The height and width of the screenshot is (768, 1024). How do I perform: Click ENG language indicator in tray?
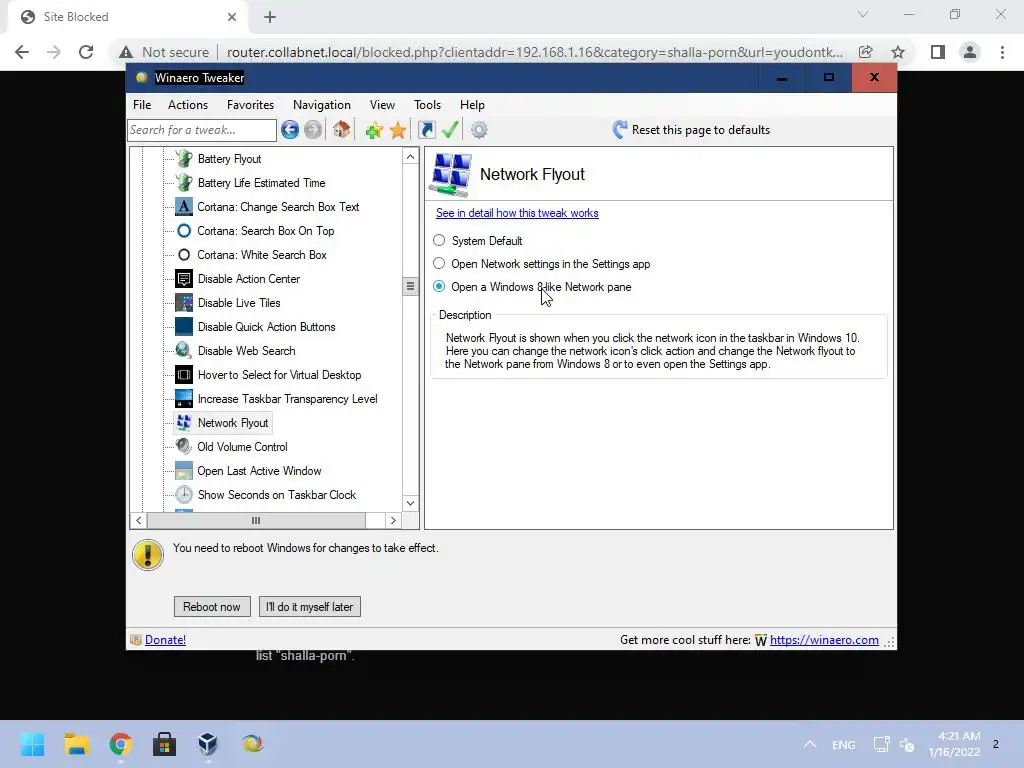click(x=844, y=744)
